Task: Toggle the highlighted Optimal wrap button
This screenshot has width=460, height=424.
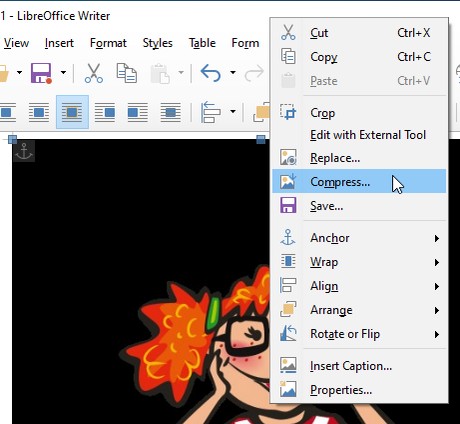Action: click(72, 112)
